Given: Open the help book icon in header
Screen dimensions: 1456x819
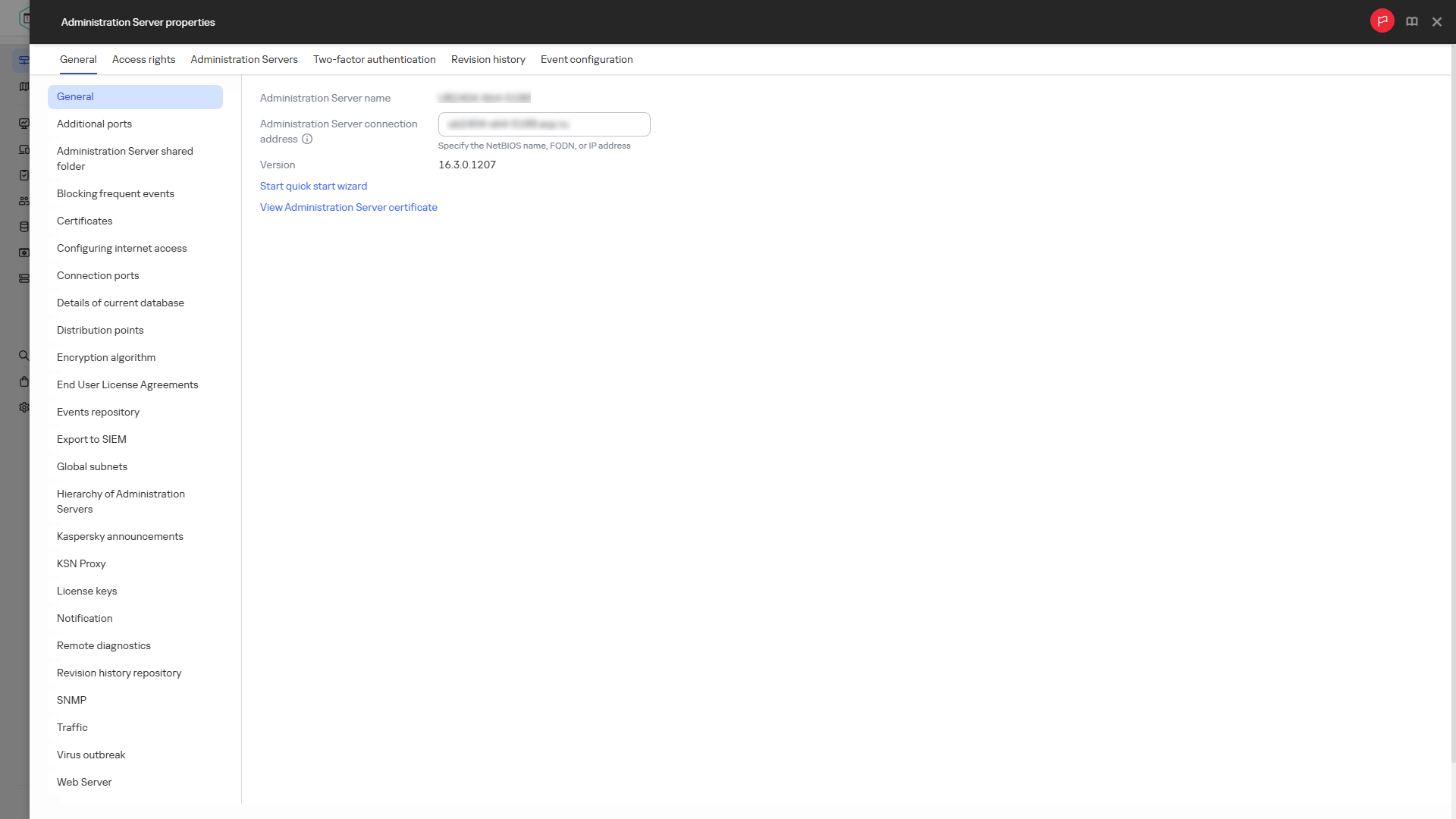Looking at the screenshot, I should coord(1412,22).
